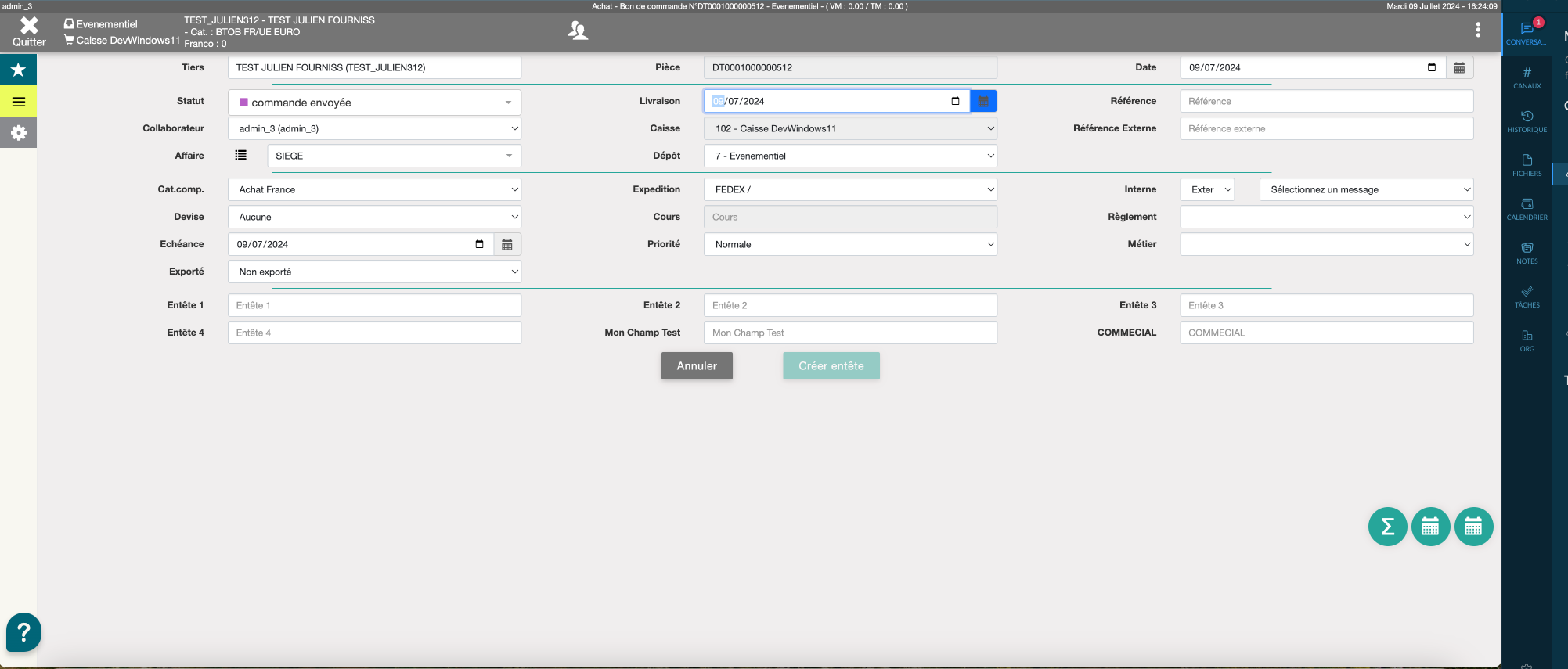Open calendar picker beside Echéance date
This screenshot has height=669, width=1568.
[507, 244]
